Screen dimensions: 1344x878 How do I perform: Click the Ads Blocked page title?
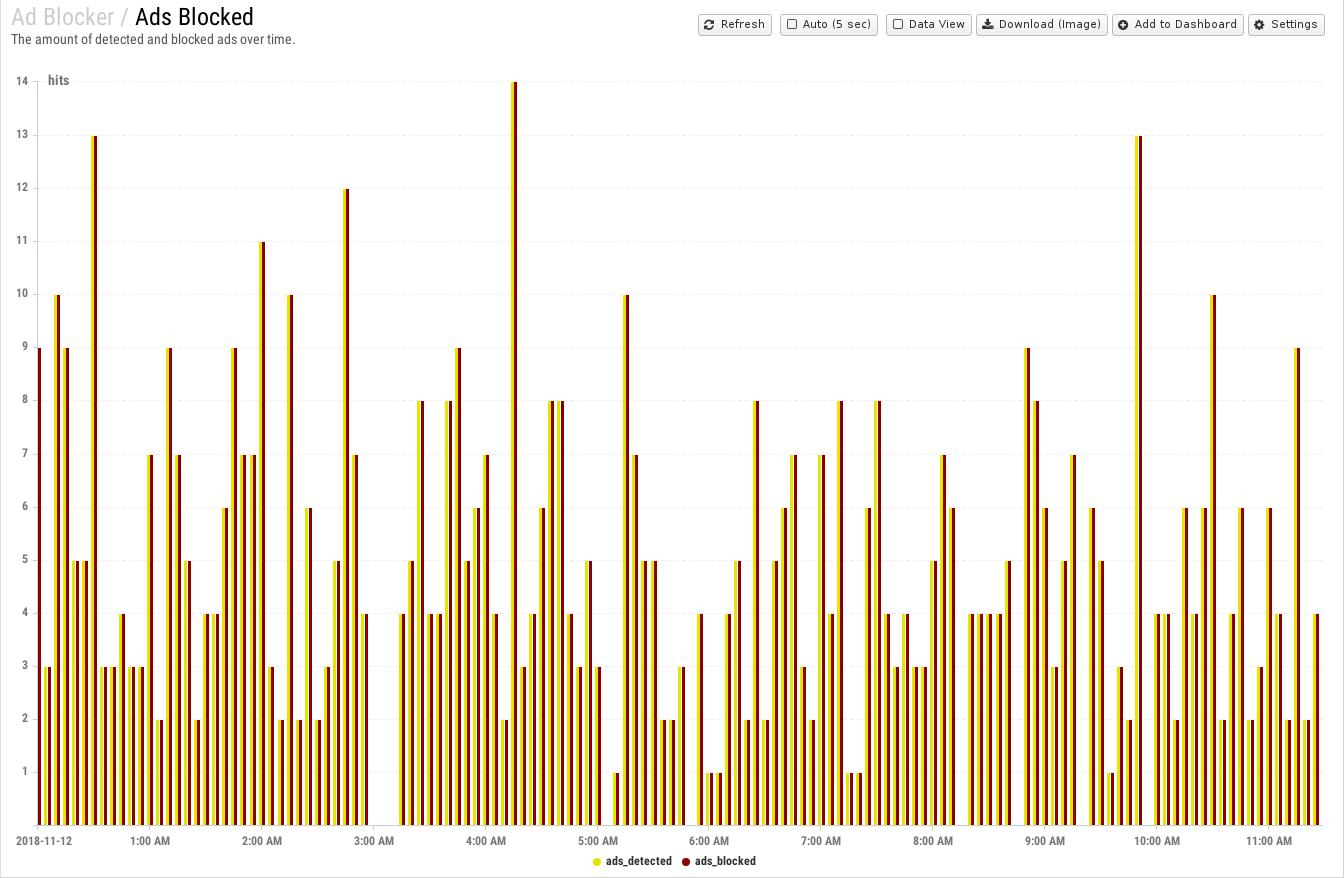coord(194,17)
